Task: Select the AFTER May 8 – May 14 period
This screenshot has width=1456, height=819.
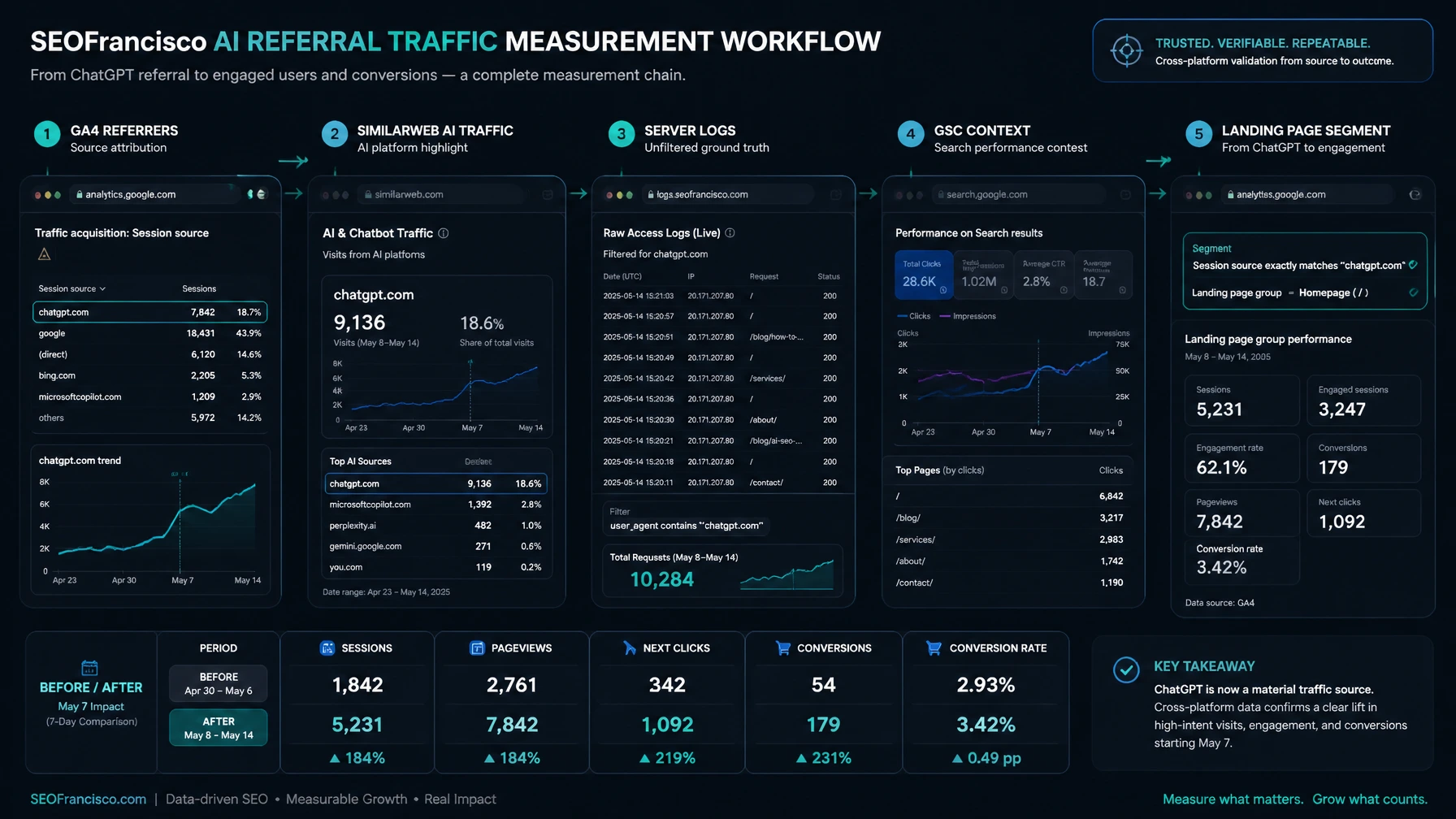Action: (x=219, y=727)
